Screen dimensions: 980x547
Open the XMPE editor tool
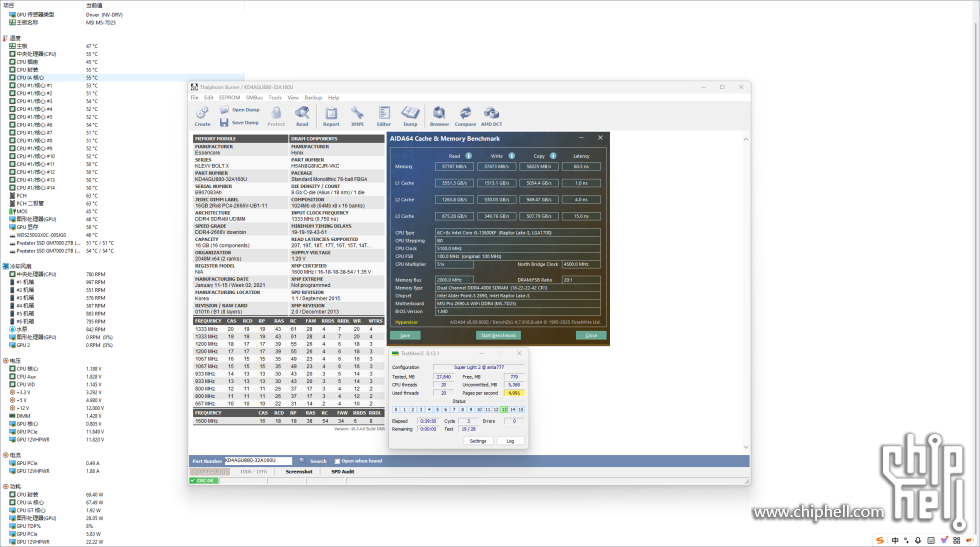click(x=358, y=116)
